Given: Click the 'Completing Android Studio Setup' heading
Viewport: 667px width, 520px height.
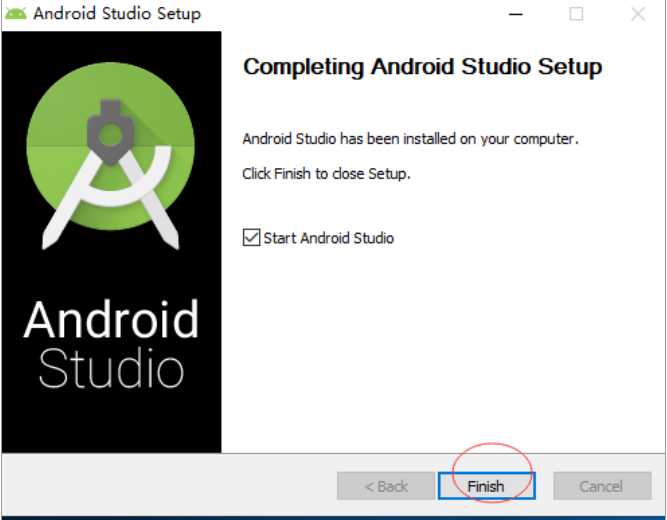Looking at the screenshot, I should click(422, 67).
